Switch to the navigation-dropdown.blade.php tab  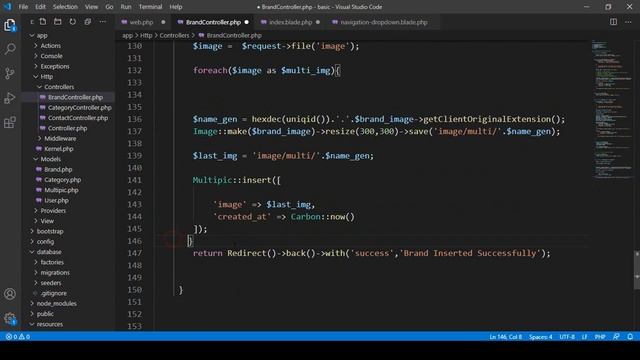[x=384, y=22]
